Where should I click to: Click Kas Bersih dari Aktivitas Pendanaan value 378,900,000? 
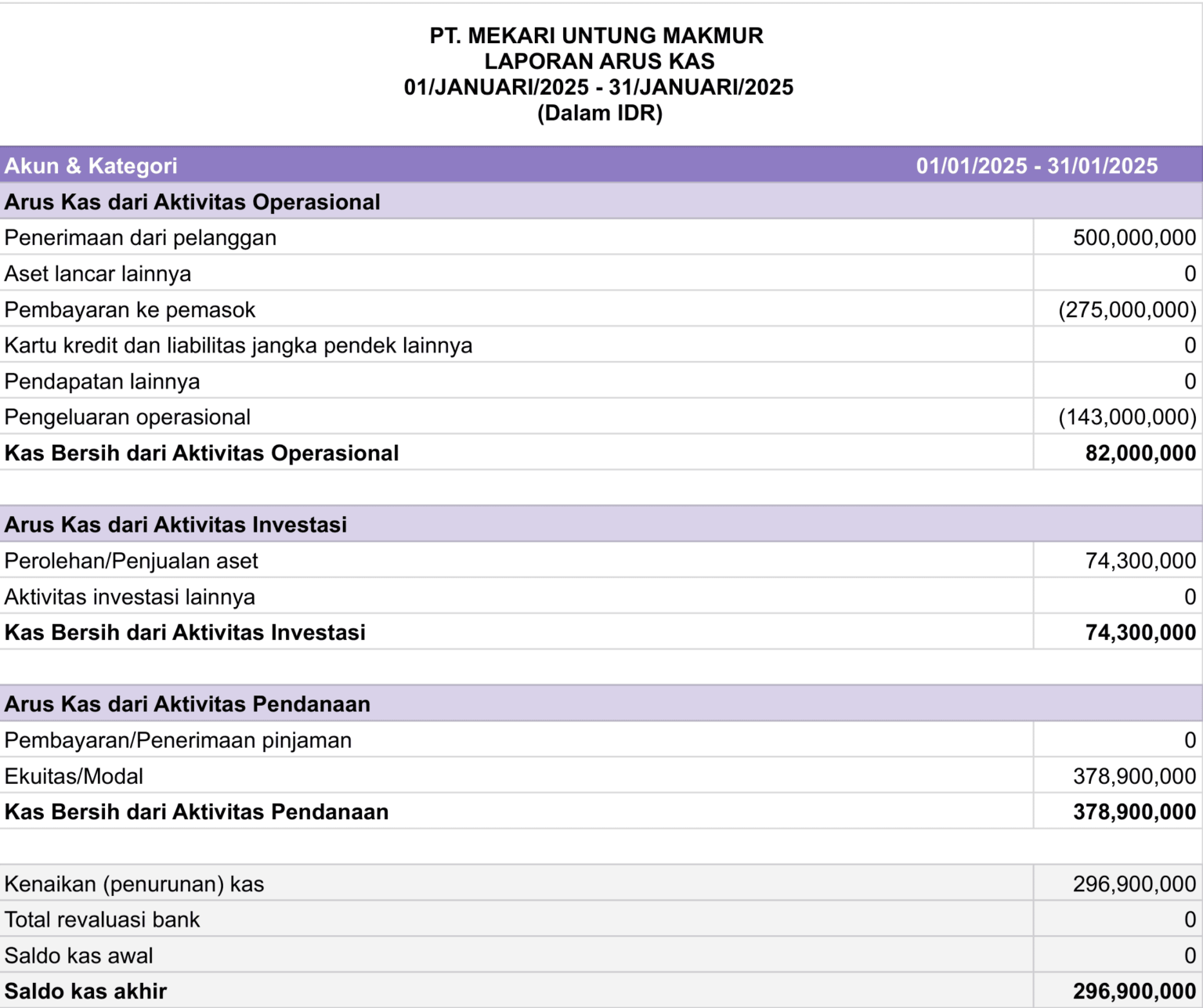[1134, 812]
